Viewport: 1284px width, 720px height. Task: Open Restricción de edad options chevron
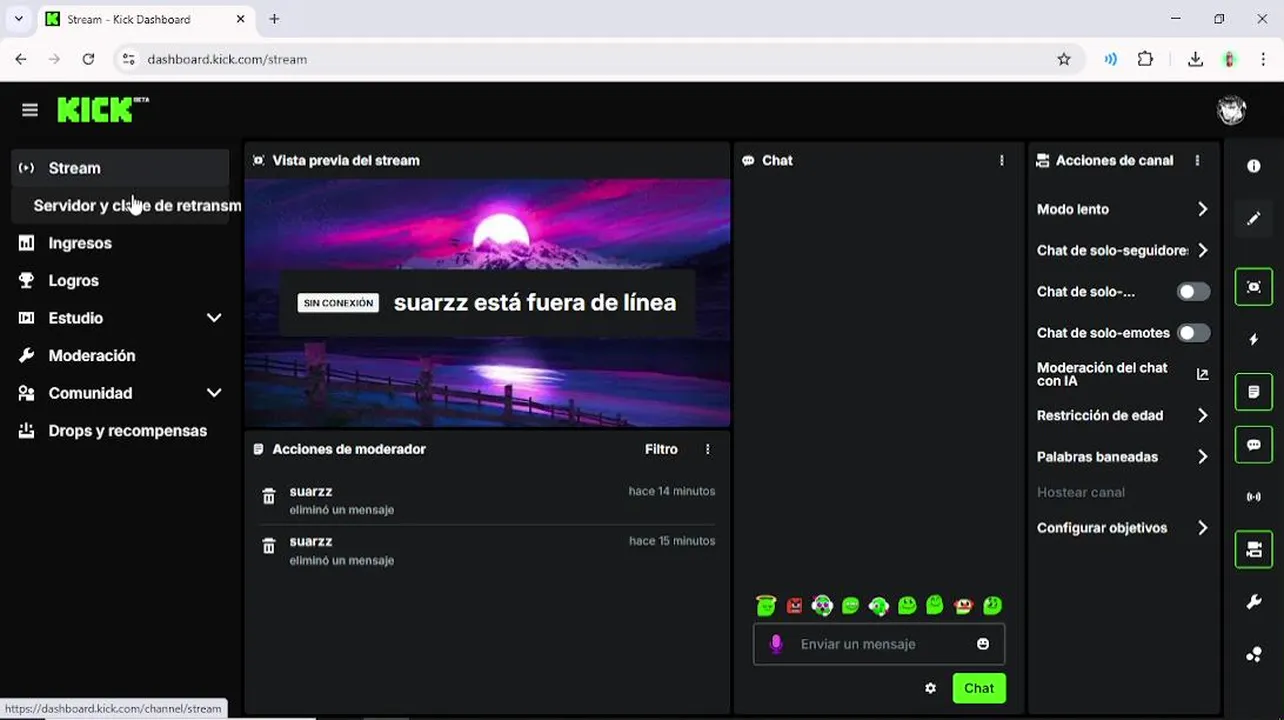pos(1203,415)
